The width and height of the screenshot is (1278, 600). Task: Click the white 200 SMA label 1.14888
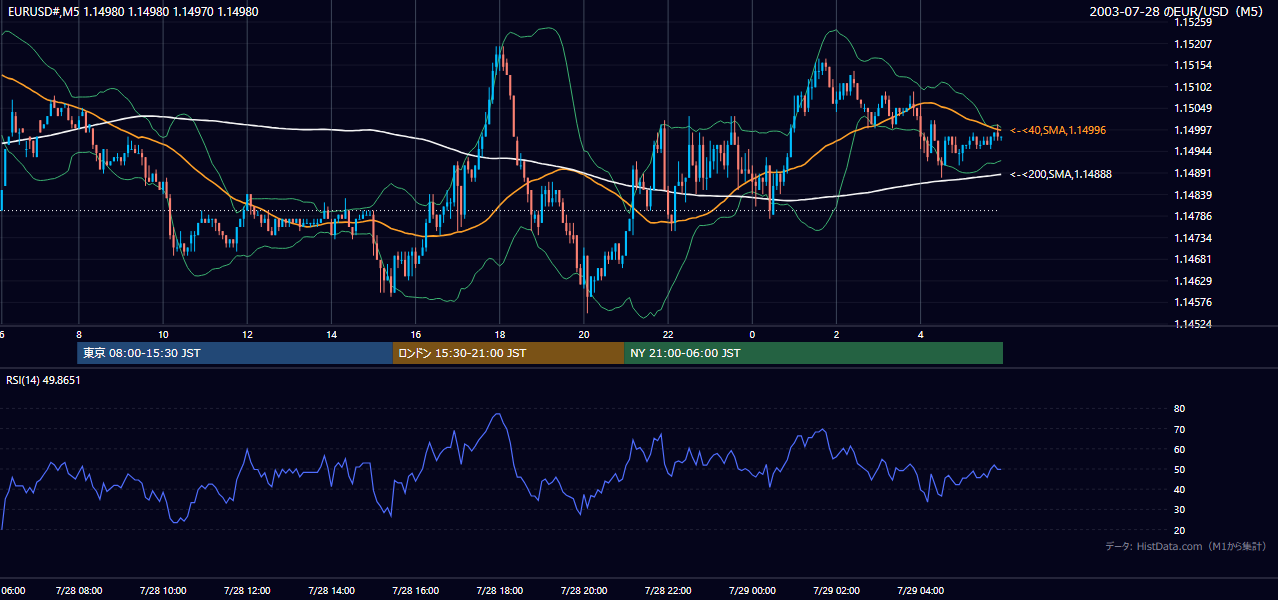pyautogui.click(x=1061, y=174)
